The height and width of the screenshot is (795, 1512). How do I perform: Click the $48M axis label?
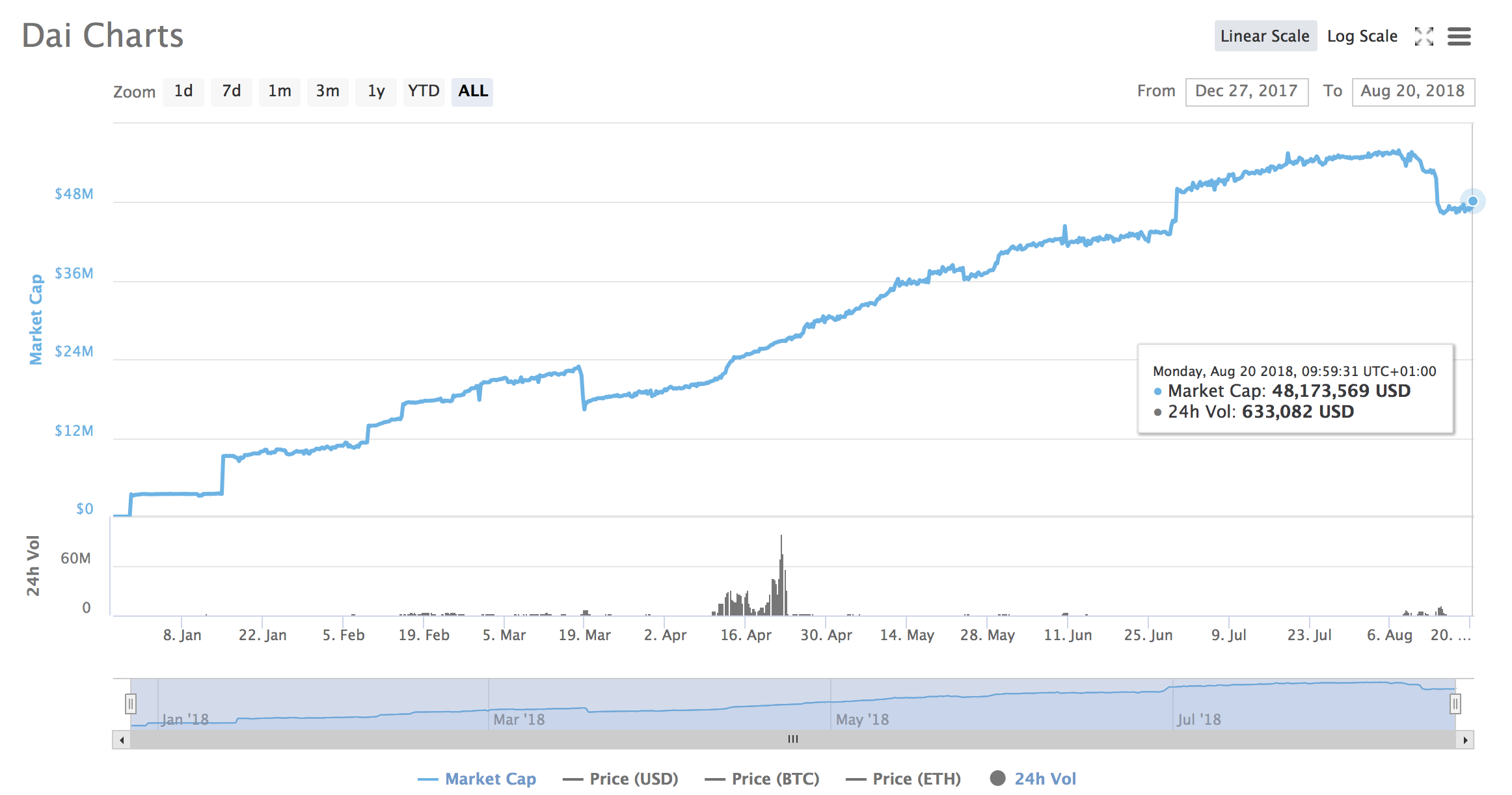click(74, 194)
